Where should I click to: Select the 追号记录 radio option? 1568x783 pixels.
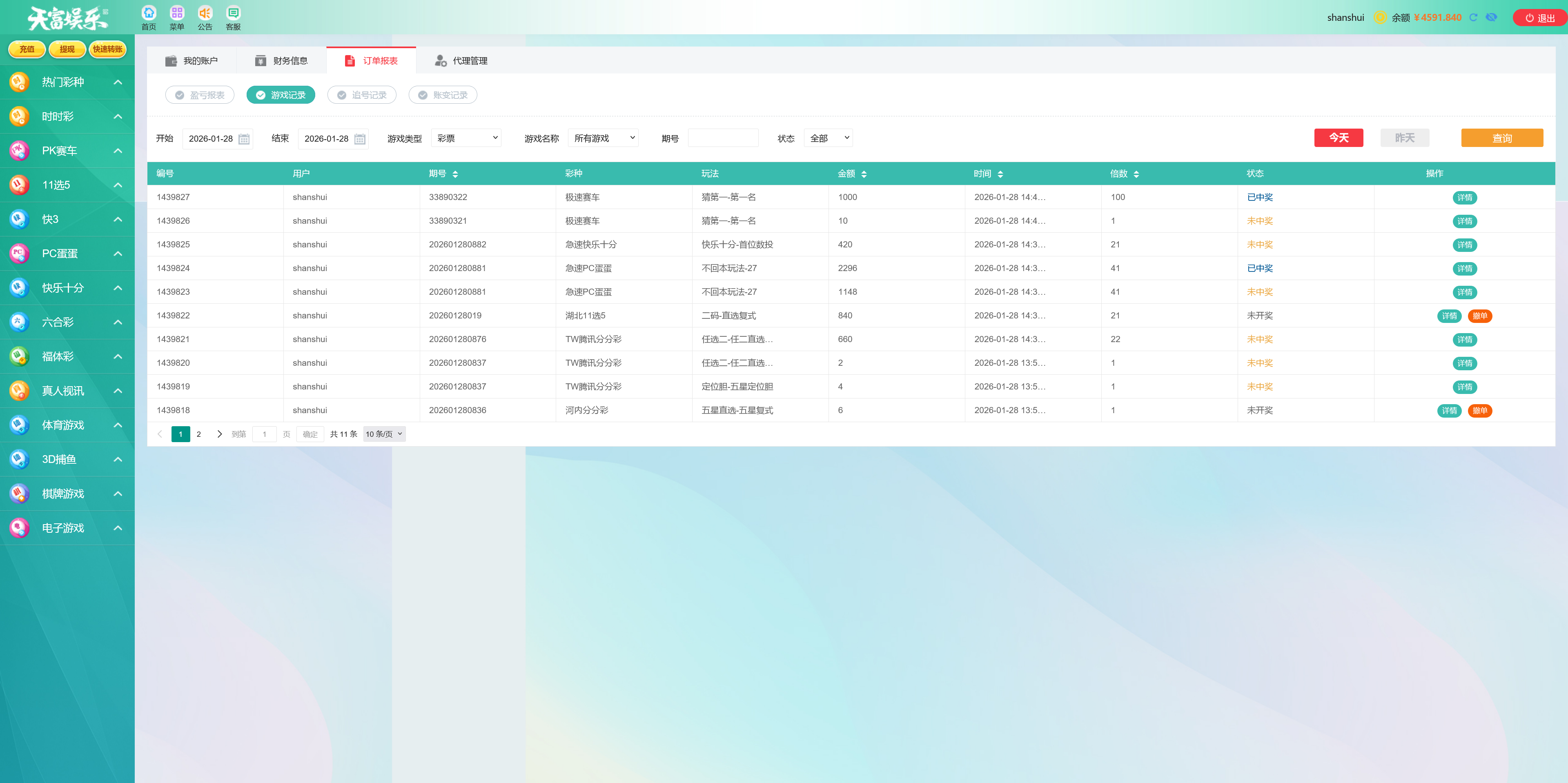coord(361,95)
